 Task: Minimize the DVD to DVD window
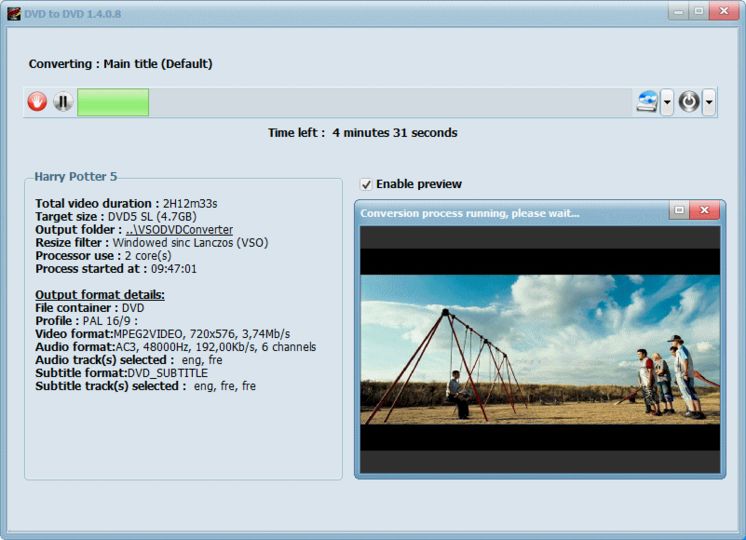click(679, 11)
